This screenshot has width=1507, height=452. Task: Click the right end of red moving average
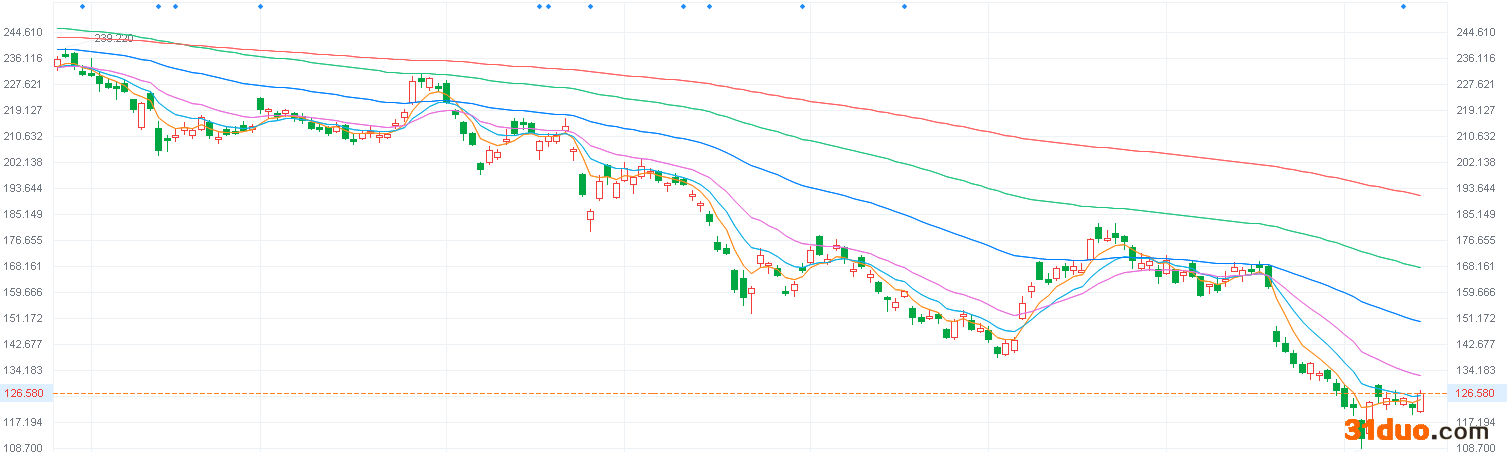(x=1419, y=194)
